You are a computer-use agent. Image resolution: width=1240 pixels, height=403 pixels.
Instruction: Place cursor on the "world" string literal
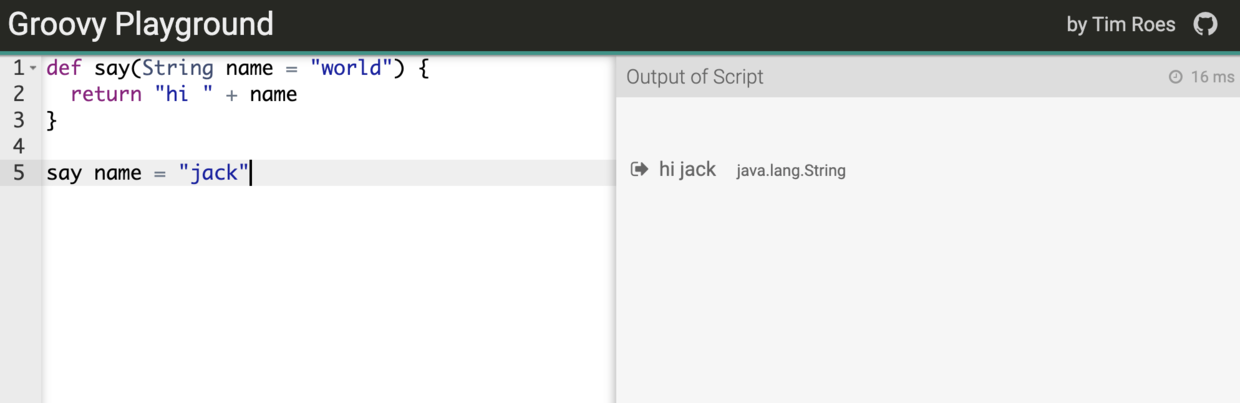point(352,69)
